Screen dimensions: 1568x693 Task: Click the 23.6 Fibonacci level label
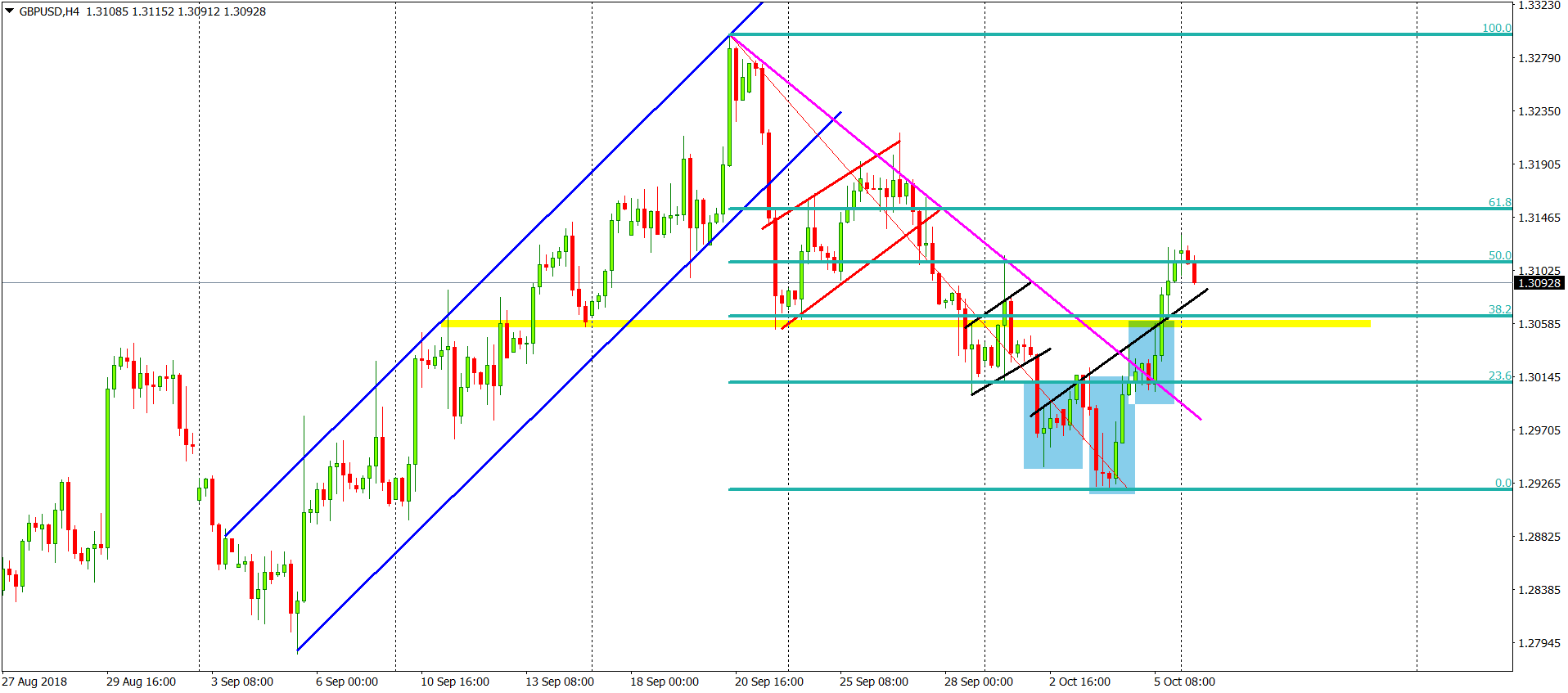pos(1500,376)
